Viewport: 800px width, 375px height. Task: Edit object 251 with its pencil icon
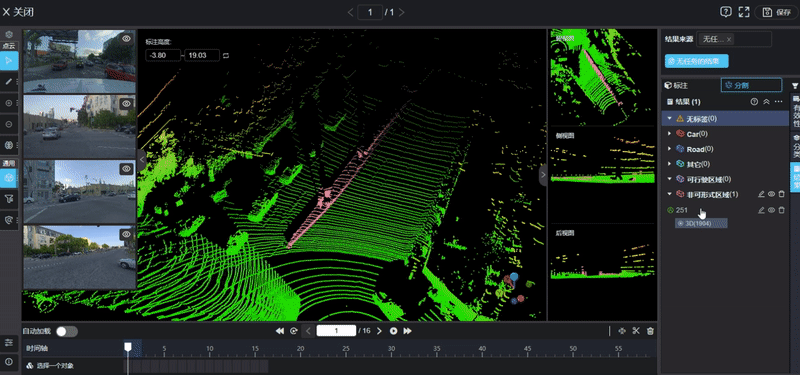761,210
